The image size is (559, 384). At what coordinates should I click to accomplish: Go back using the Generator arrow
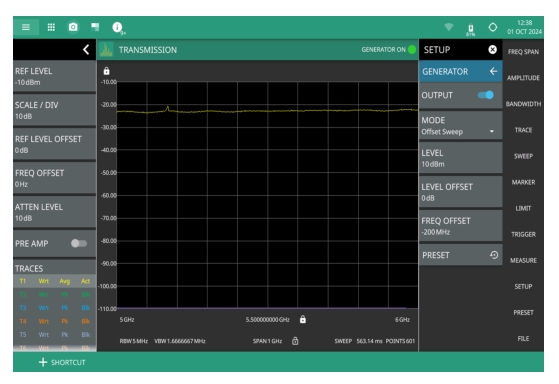pyautogui.click(x=493, y=71)
